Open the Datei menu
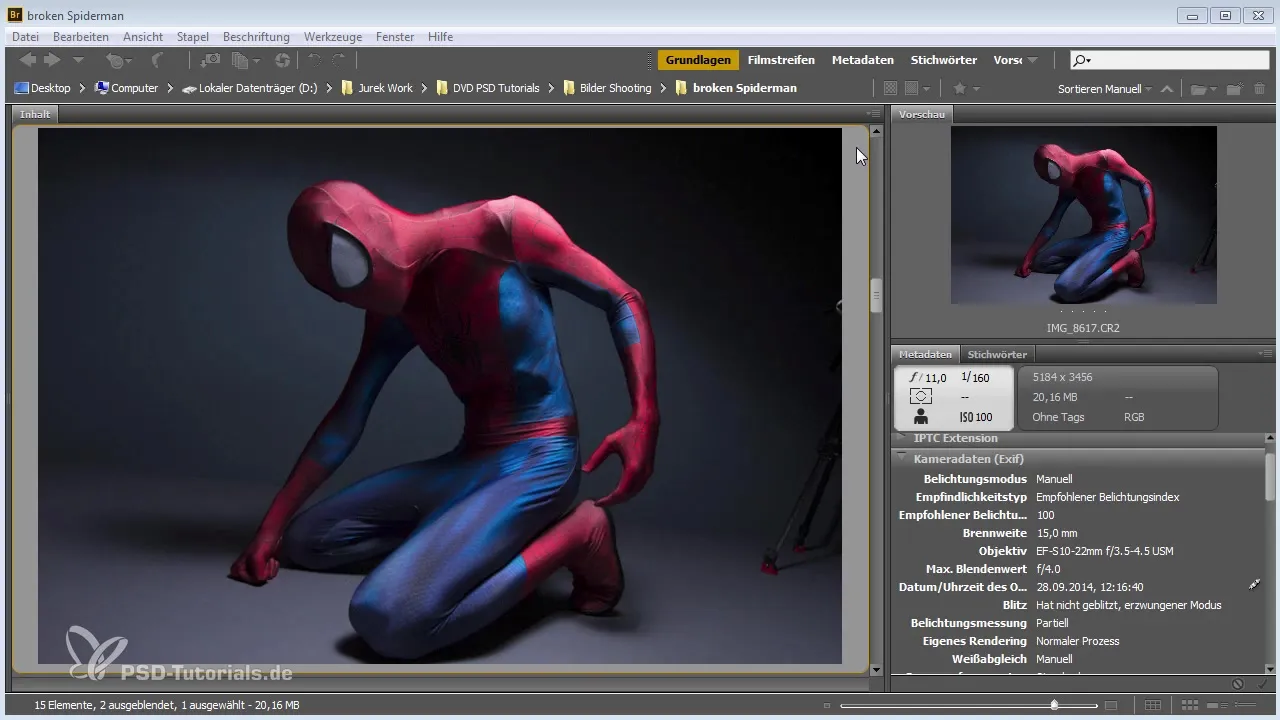Image resolution: width=1280 pixels, height=720 pixels. click(x=25, y=37)
